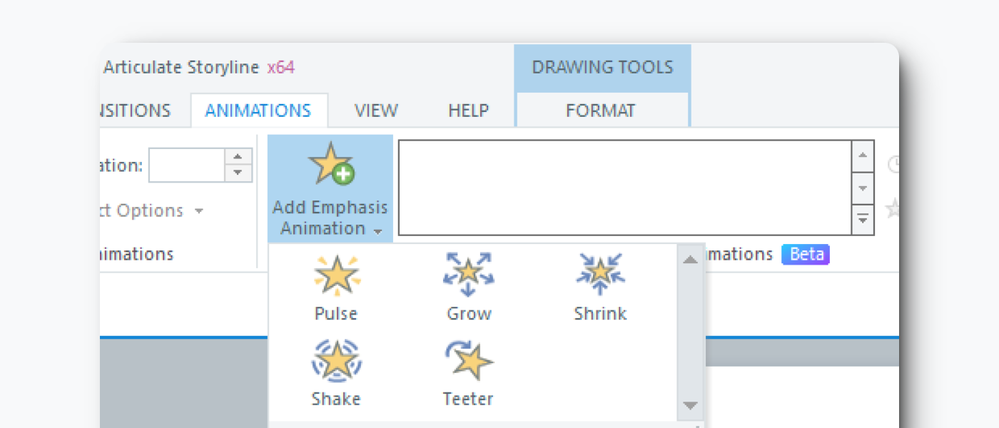The width and height of the screenshot is (999, 428).
Task: Decrease the duration with the down stepper
Action: [x=238, y=173]
